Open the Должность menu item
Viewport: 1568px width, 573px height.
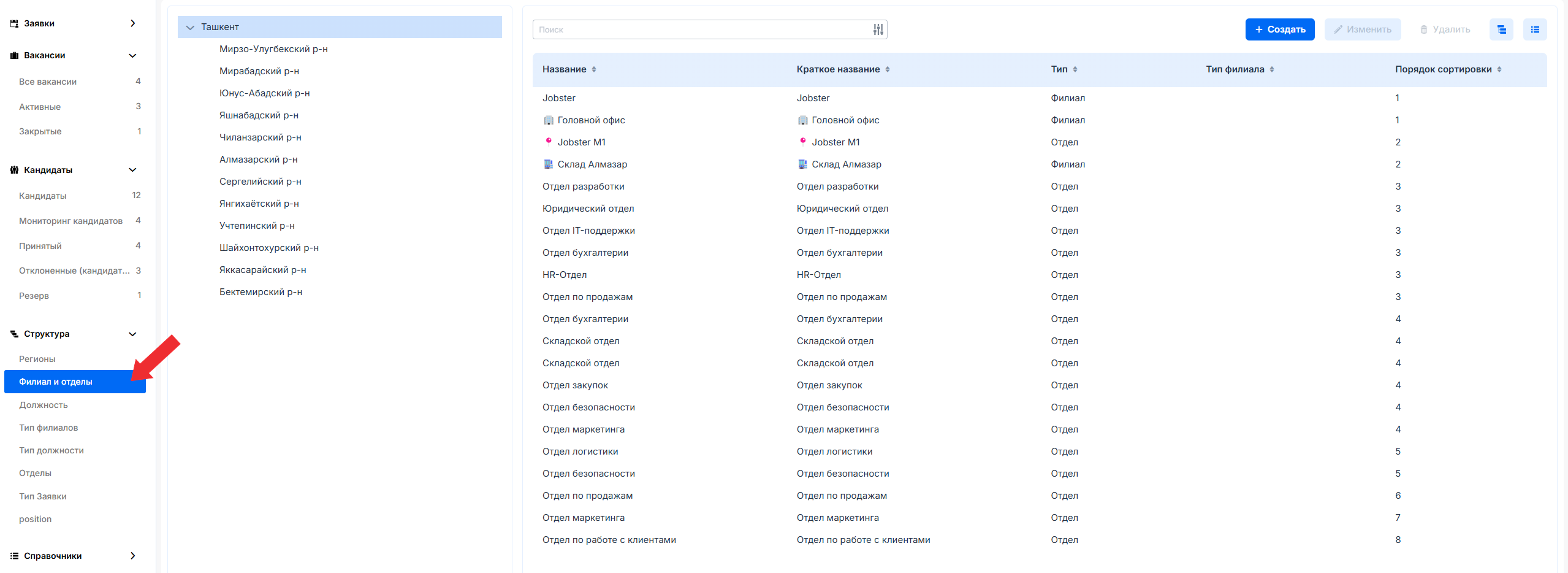point(44,405)
